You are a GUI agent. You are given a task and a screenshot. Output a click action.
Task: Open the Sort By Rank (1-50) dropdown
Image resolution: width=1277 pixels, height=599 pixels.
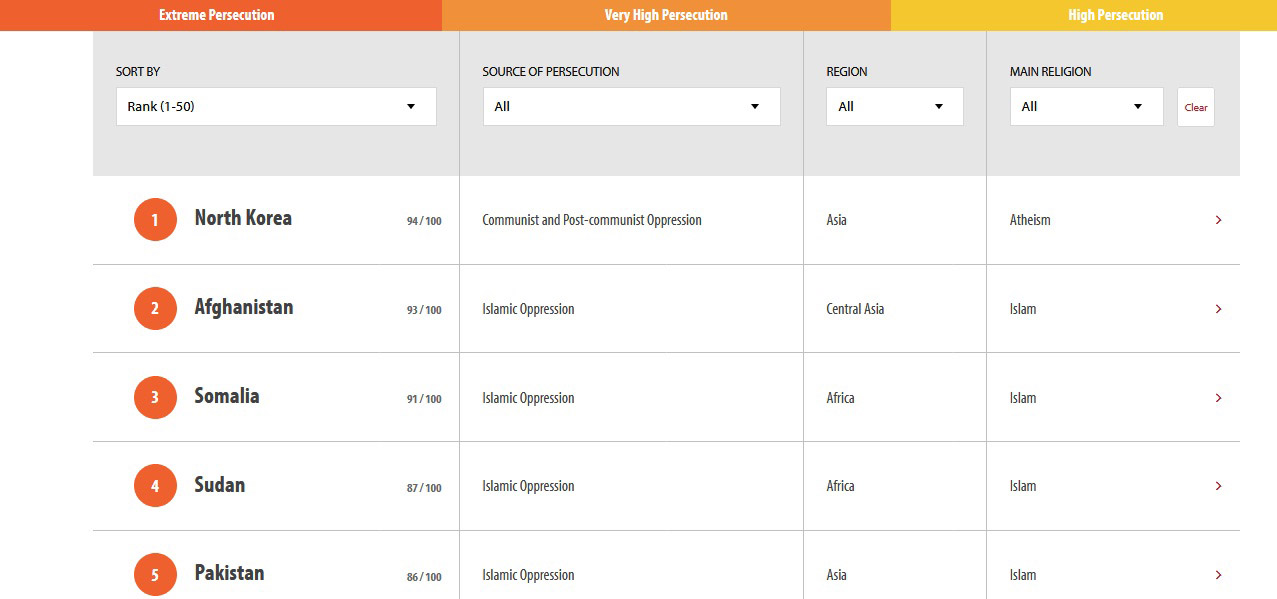pyautogui.click(x=276, y=107)
